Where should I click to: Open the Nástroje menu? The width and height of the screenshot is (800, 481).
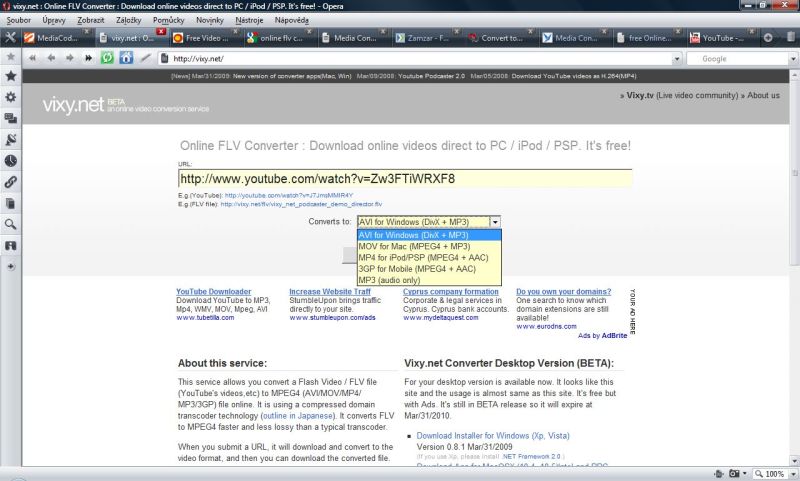(x=249, y=20)
